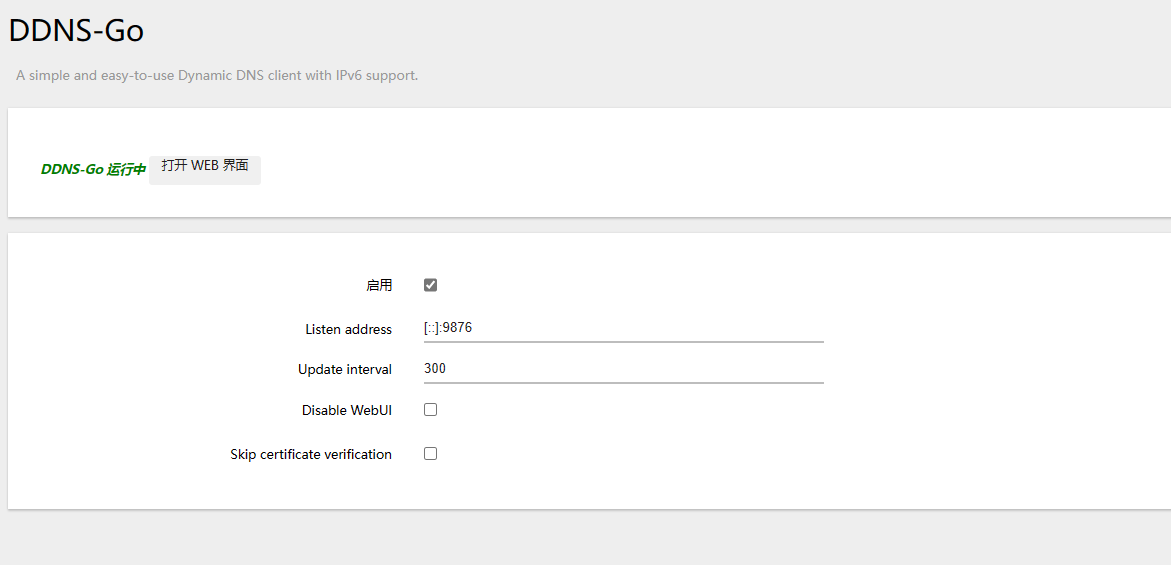Viewport: 1171px width, 565px height.
Task: Click gray page background below settings panel
Action: (583, 539)
